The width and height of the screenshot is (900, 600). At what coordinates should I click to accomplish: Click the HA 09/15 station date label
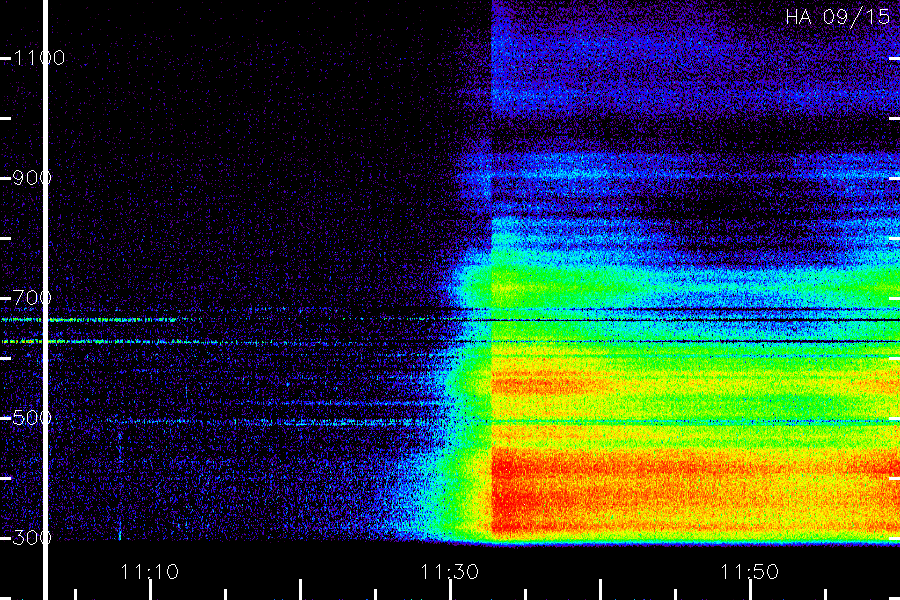837,17
